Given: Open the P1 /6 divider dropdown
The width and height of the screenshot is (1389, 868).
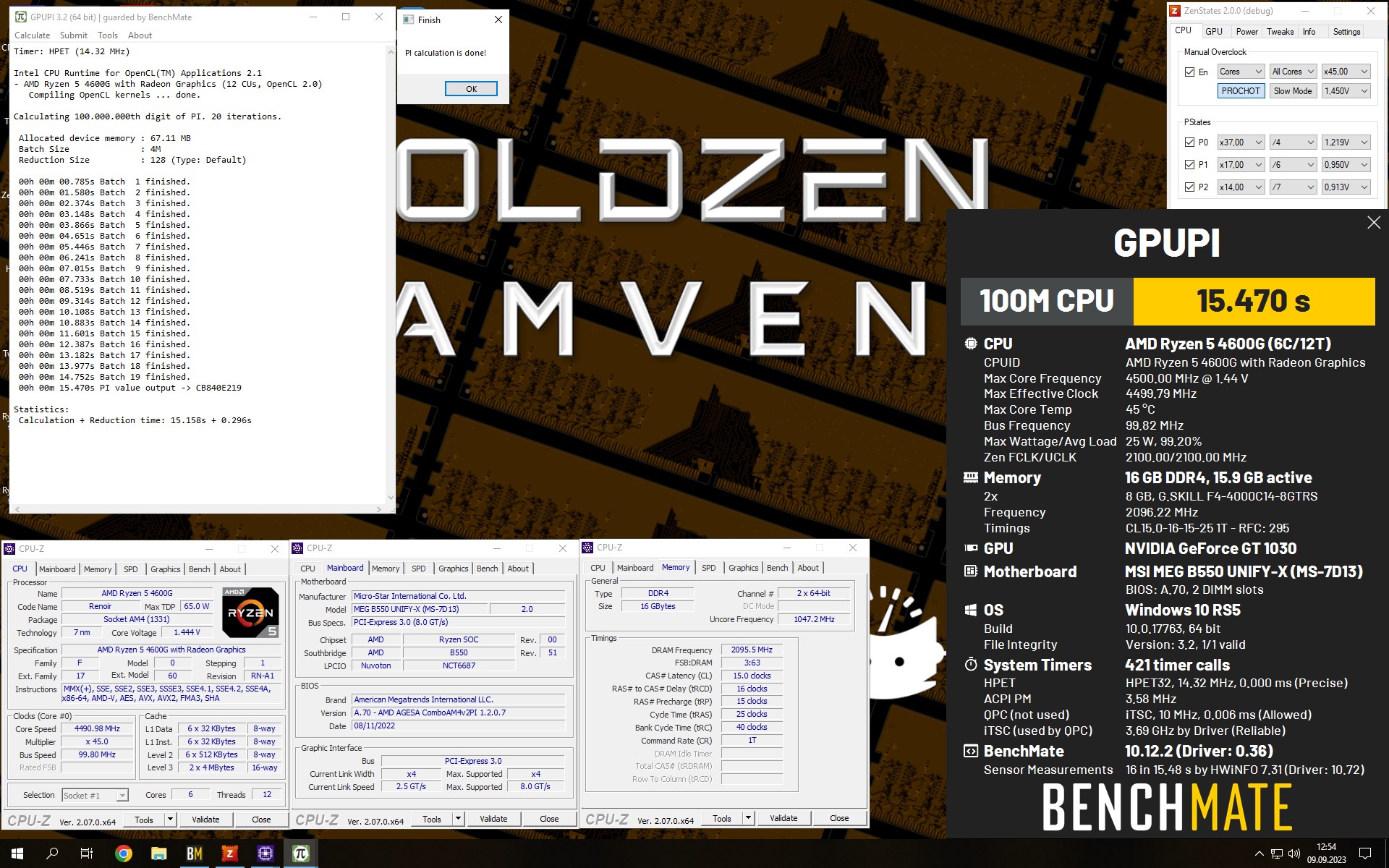Looking at the screenshot, I should [1293, 165].
